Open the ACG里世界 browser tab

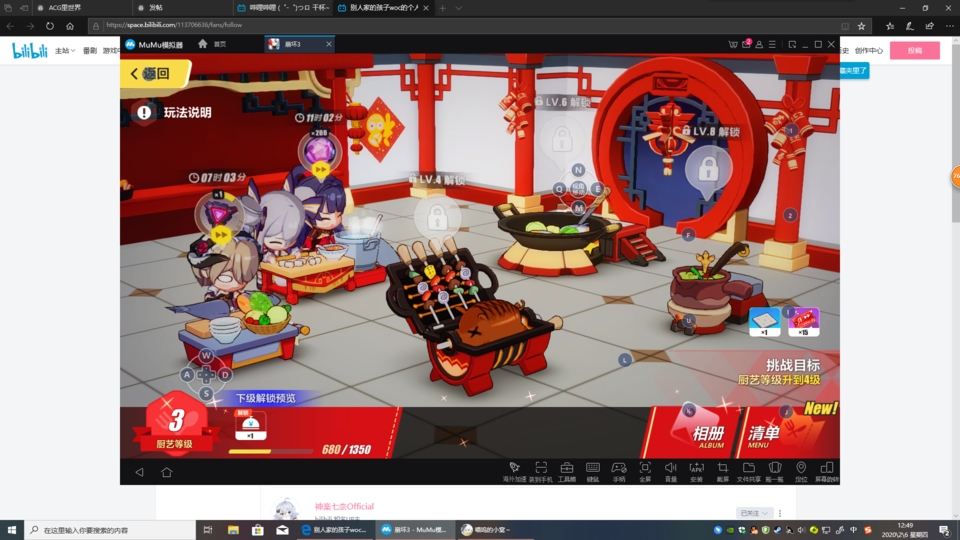[x=65, y=8]
